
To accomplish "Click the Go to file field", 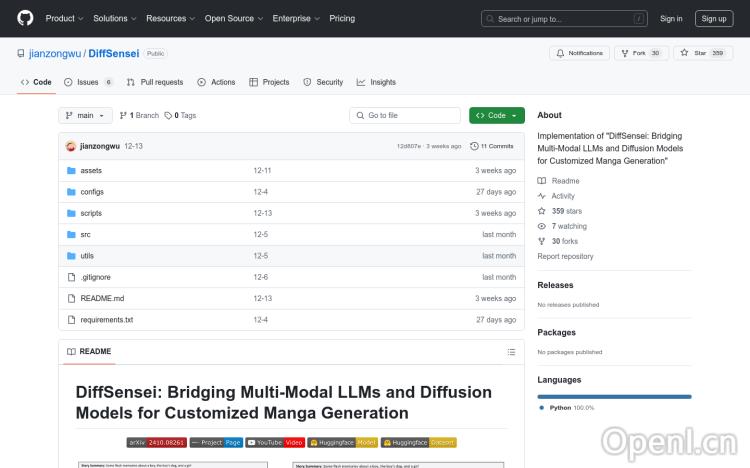I will [x=404, y=116].
